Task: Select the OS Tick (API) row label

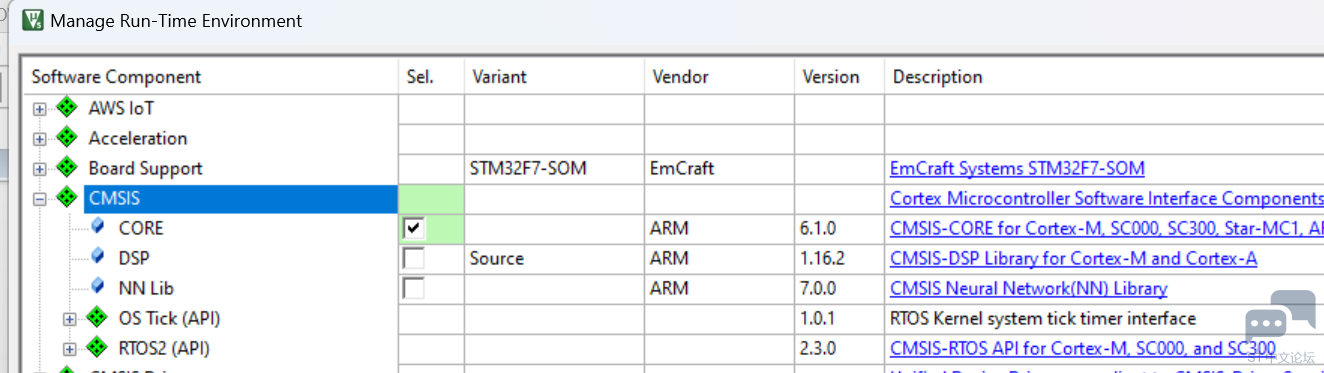Action: pos(169,318)
